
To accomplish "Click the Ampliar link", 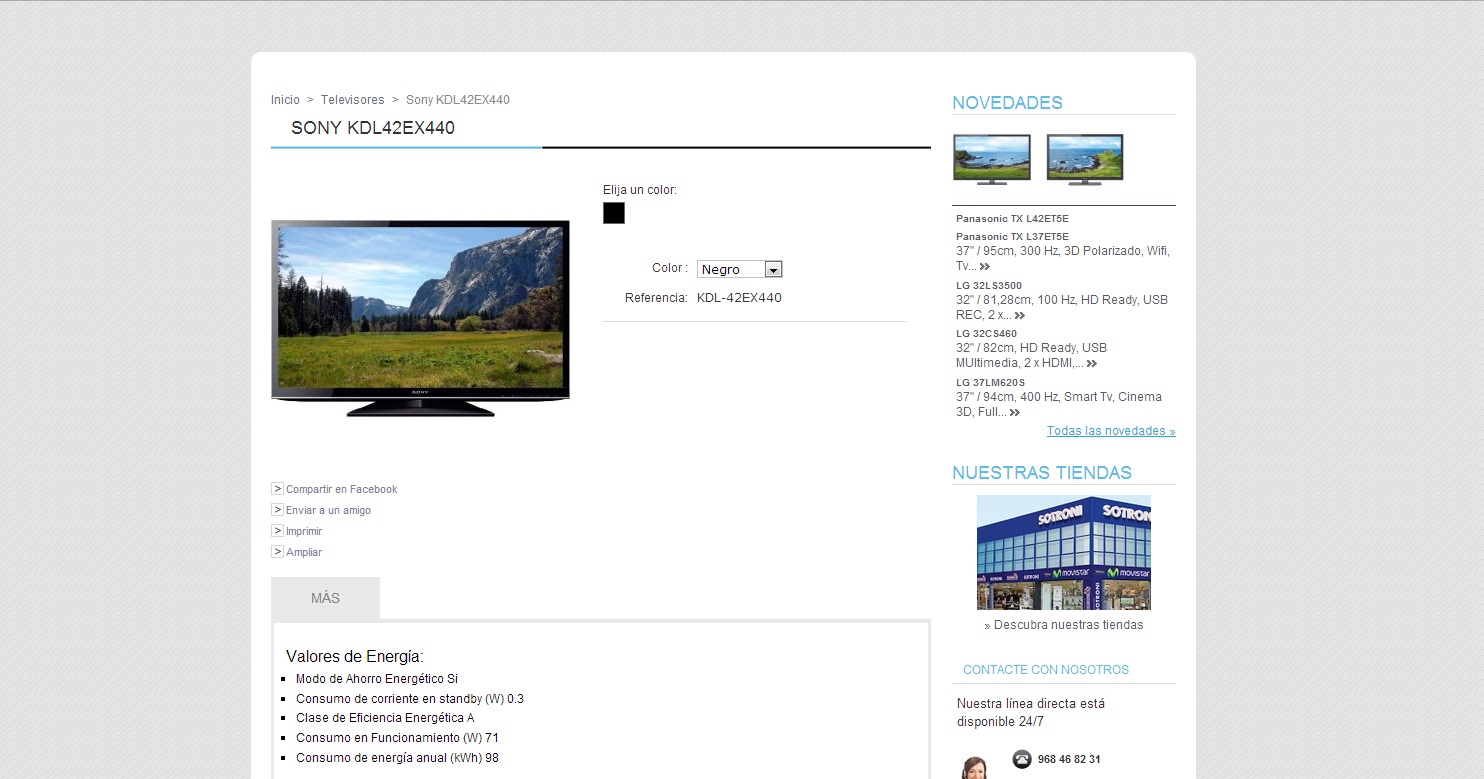I will [x=304, y=552].
